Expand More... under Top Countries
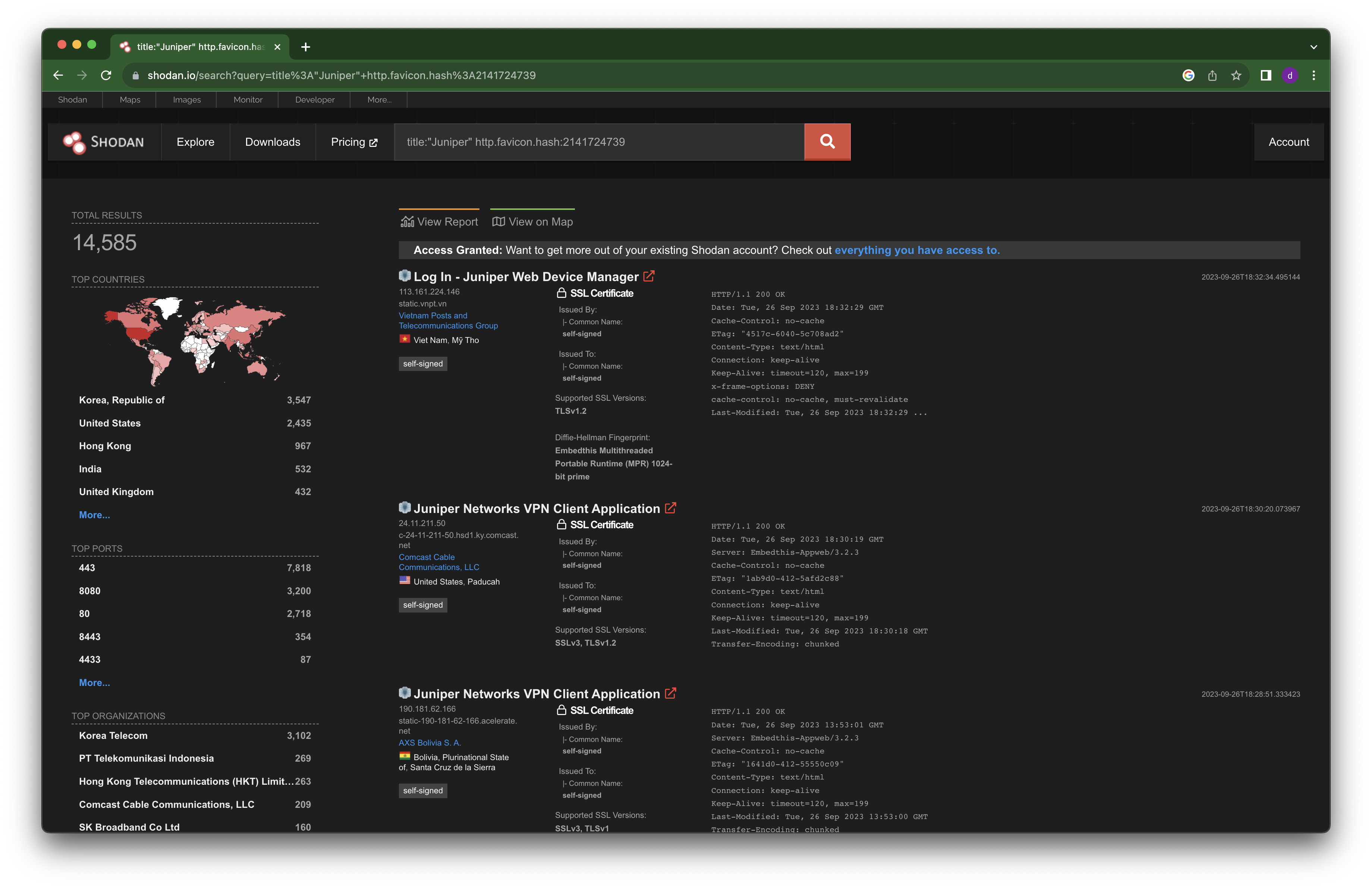The width and height of the screenshot is (1372, 888). [x=95, y=514]
